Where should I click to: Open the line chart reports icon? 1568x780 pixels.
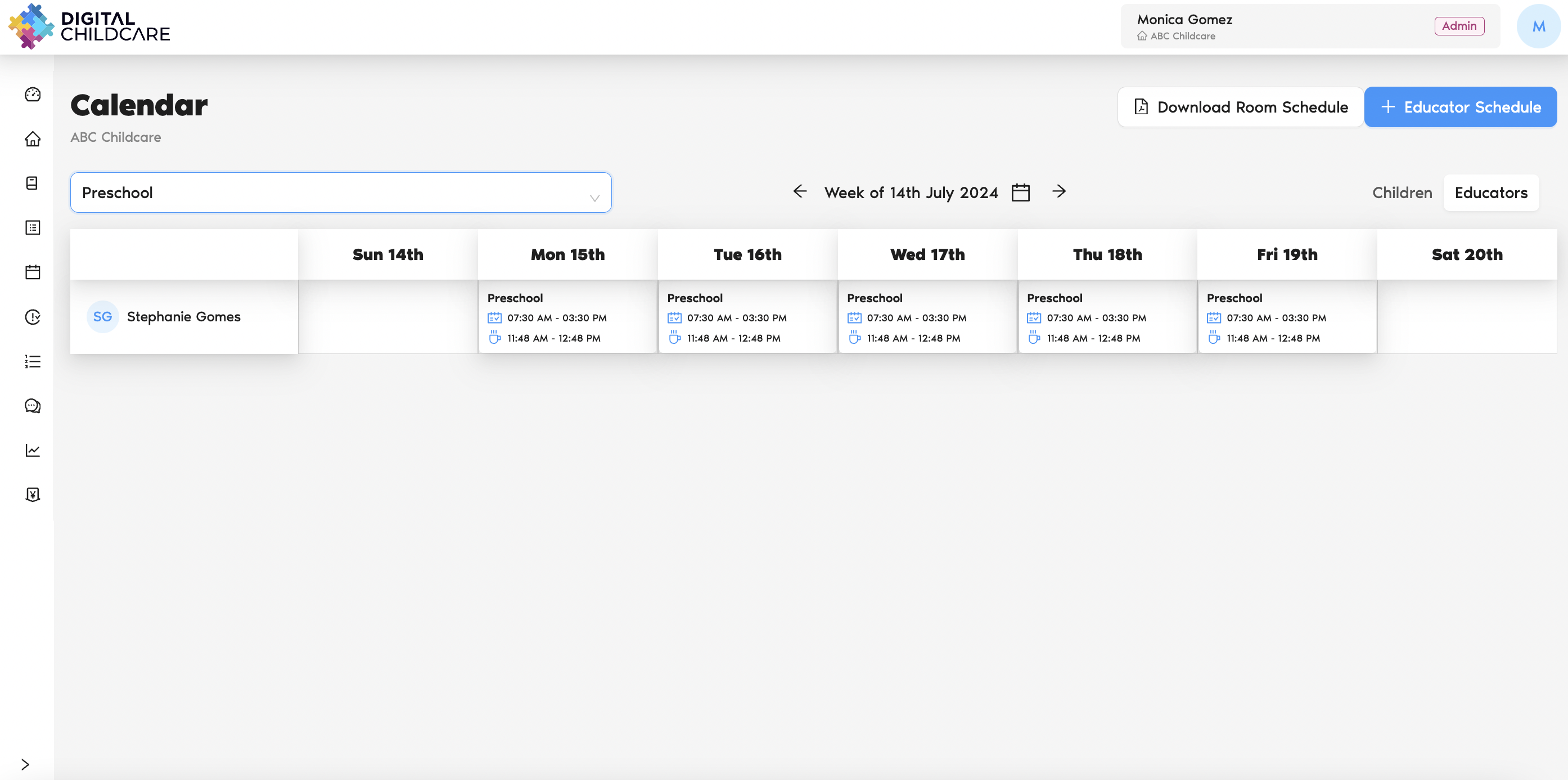[33, 450]
